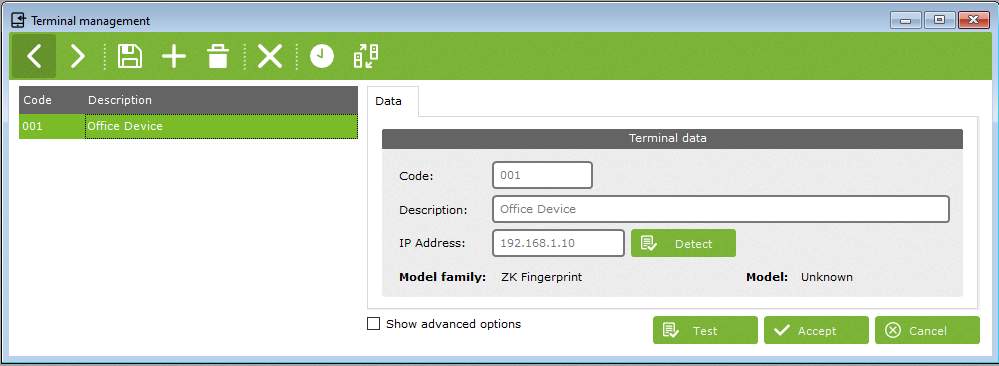Viewport: 999px width, 366px height.
Task: Save terminal with floppy disk icon
Action: (130, 56)
